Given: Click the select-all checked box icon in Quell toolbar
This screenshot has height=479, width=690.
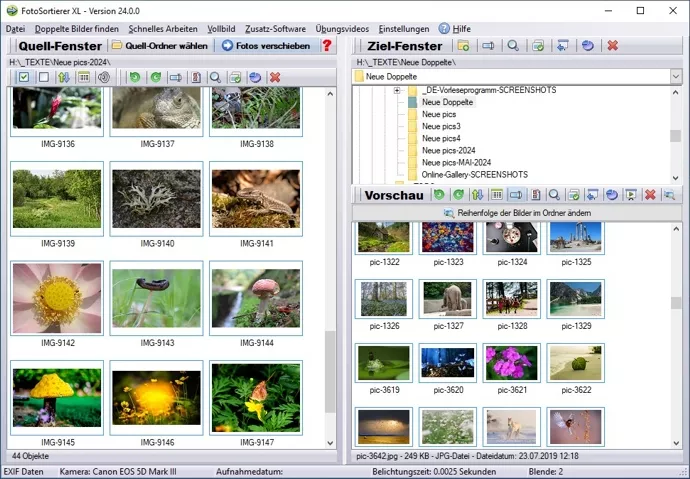Looking at the screenshot, I should pyautogui.click(x=23, y=77).
